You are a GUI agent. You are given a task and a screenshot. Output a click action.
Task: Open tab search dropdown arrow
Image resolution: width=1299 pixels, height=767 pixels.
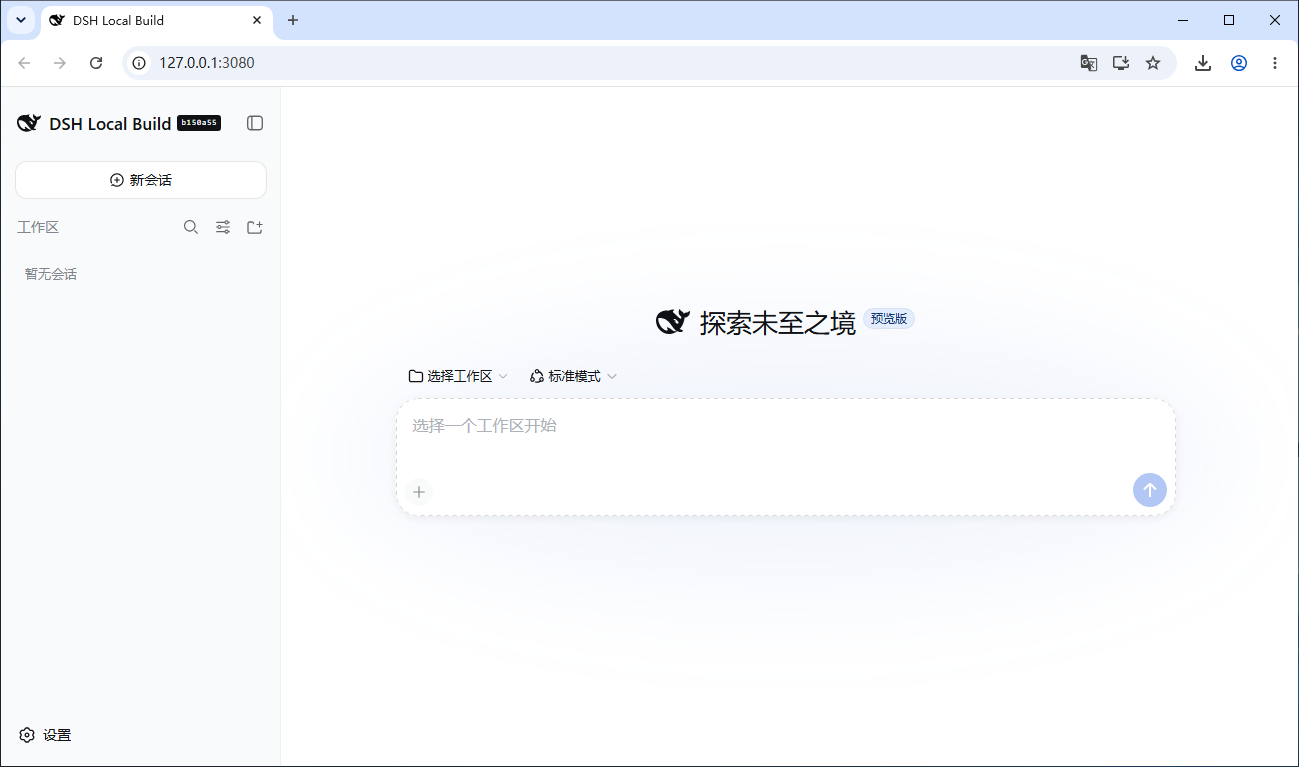point(21,20)
